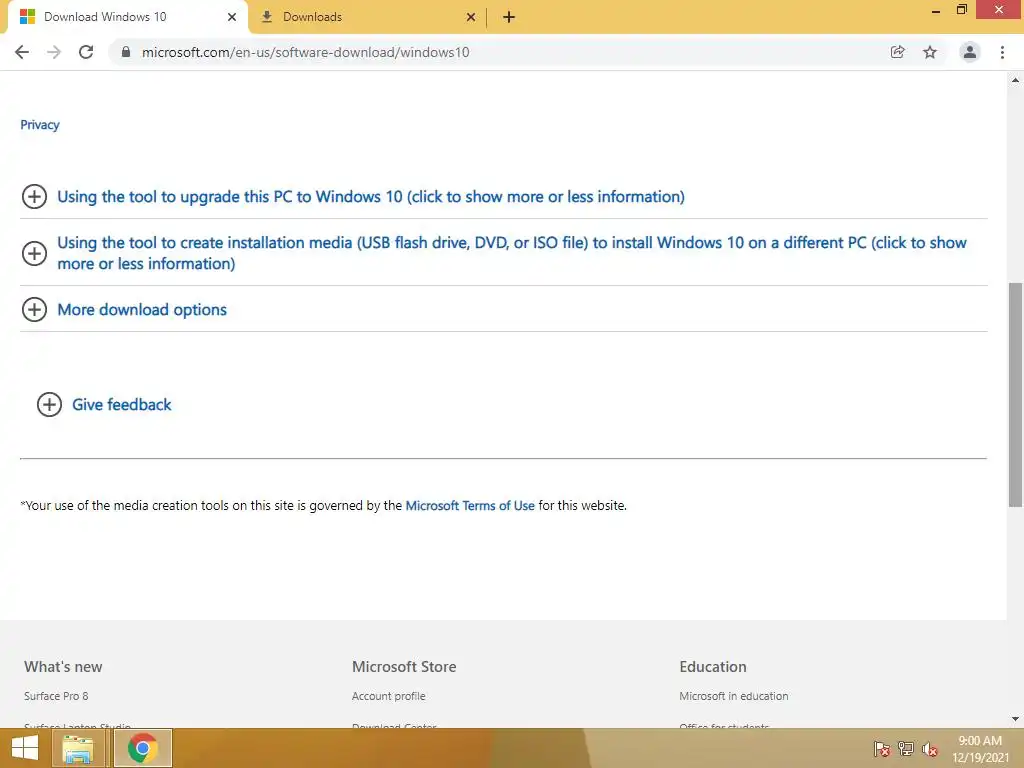Click the What's new footer heading
This screenshot has height=768, width=1024.
[x=63, y=667]
